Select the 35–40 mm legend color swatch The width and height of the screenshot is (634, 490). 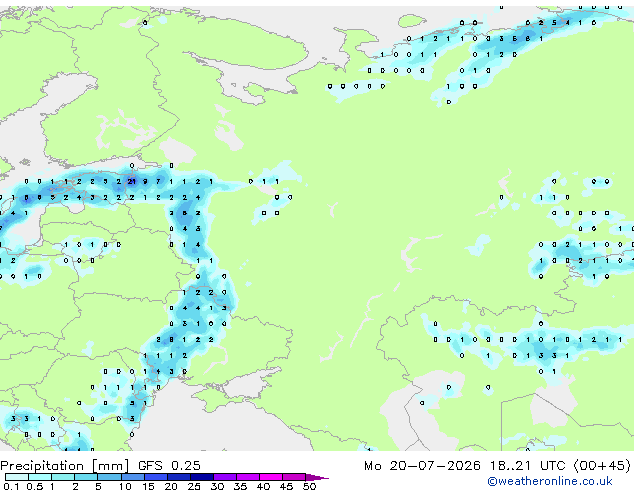(x=247, y=477)
